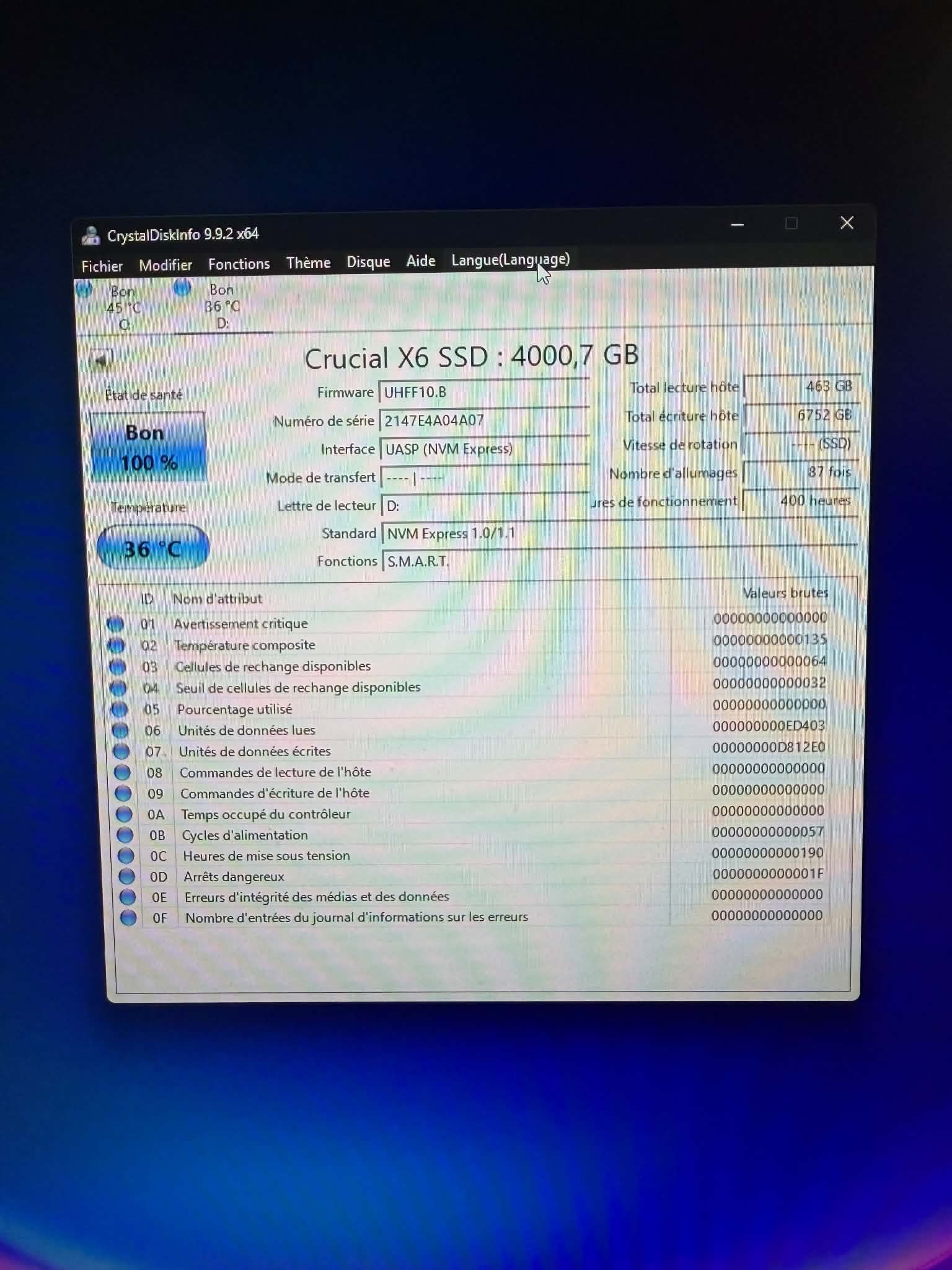Click raw value 00000000D812E0

[x=769, y=747]
